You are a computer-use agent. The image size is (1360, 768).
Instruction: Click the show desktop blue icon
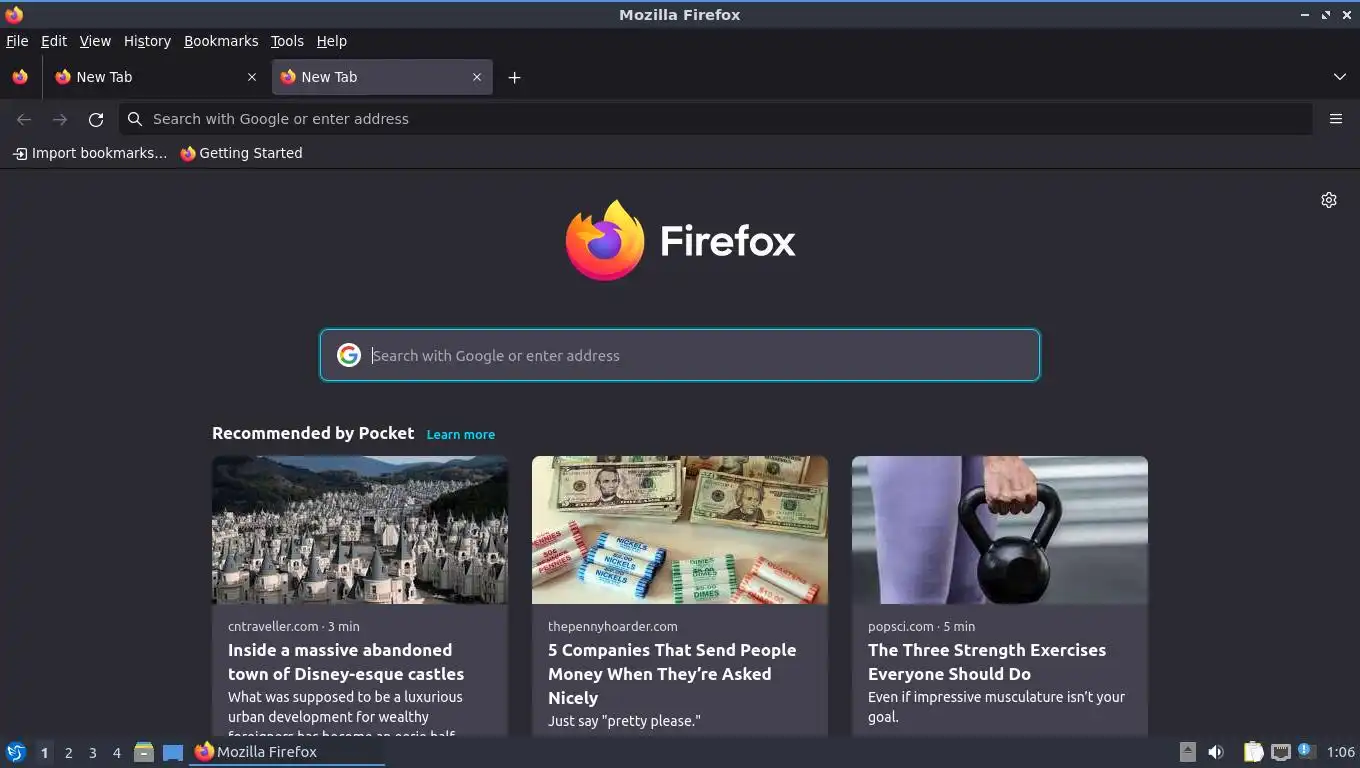pyautogui.click(x=173, y=752)
